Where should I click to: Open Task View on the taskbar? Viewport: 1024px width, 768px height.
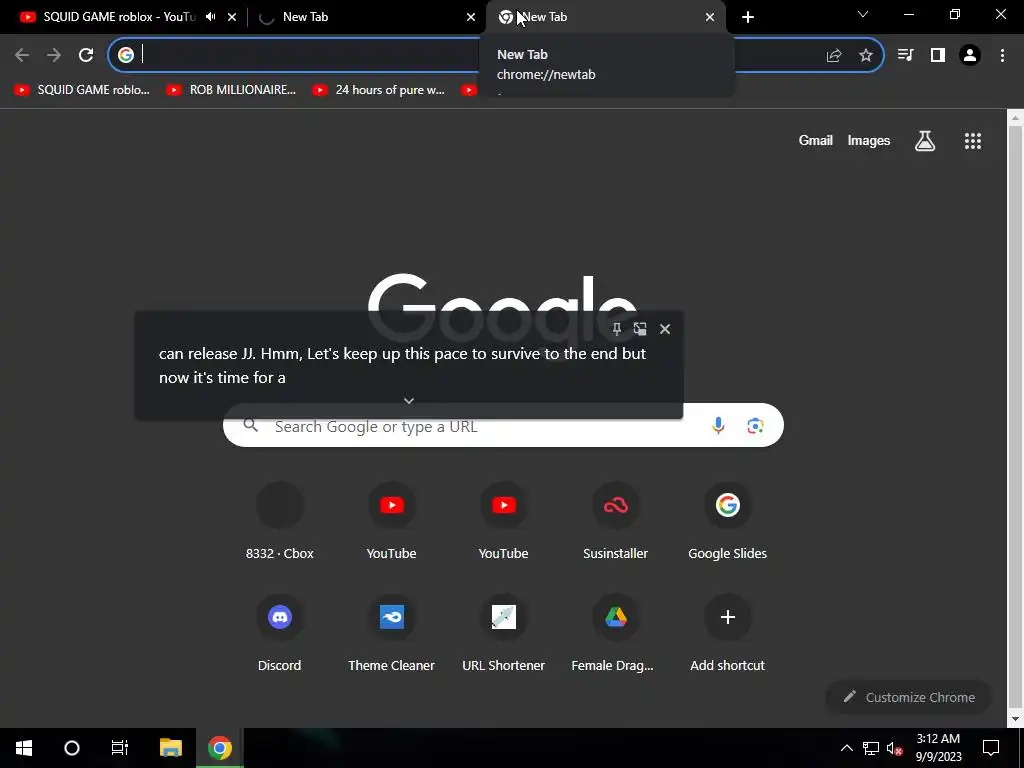coord(120,748)
